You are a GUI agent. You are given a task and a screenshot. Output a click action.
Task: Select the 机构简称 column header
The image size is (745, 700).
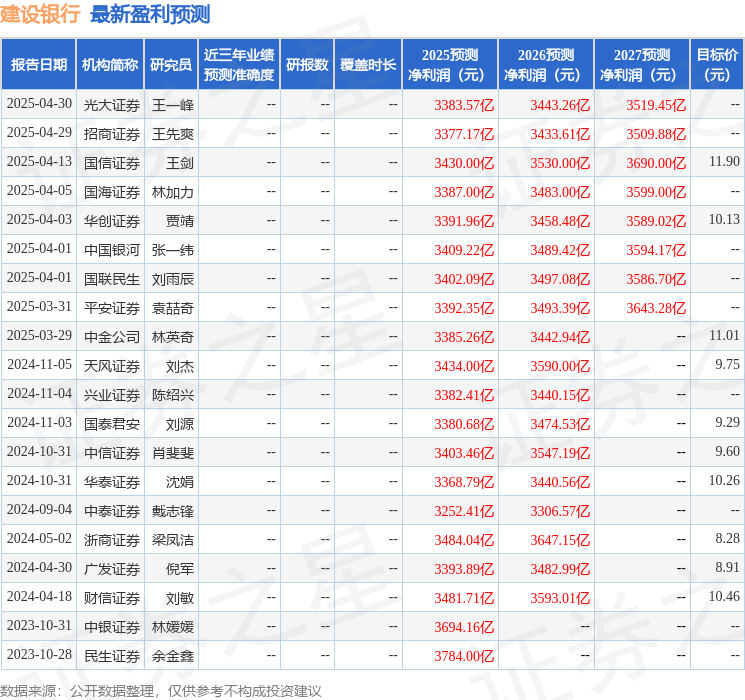click(x=110, y=65)
